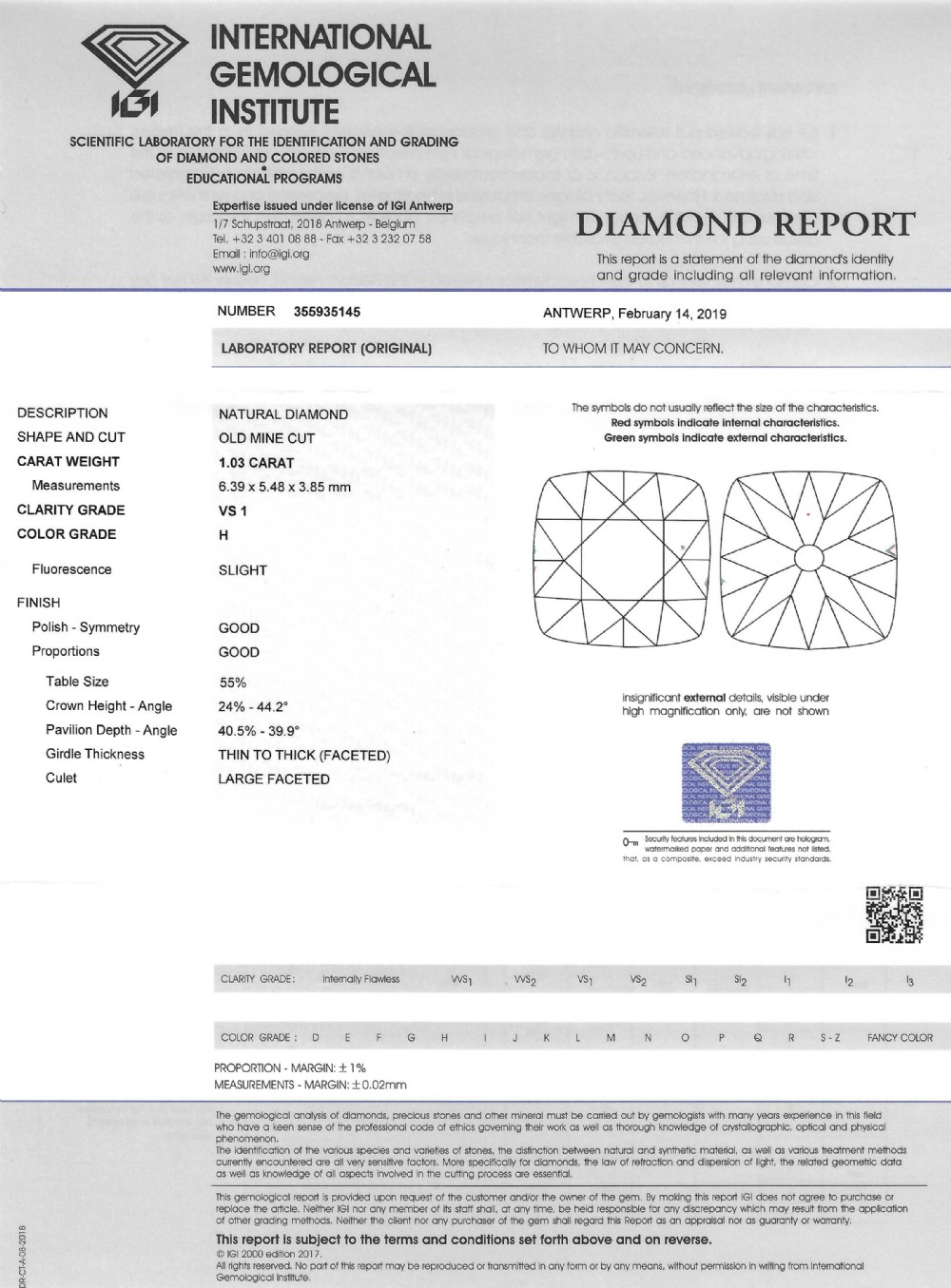This screenshot has height=1288, width=951.
Task: Click the DESCRIPTION label
Action: (x=63, y=413)
